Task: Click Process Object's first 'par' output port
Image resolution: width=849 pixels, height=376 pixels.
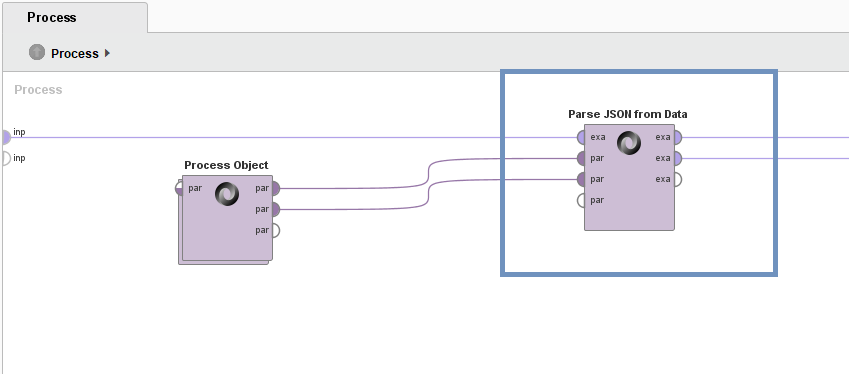Action: click(x=275, y=189)
